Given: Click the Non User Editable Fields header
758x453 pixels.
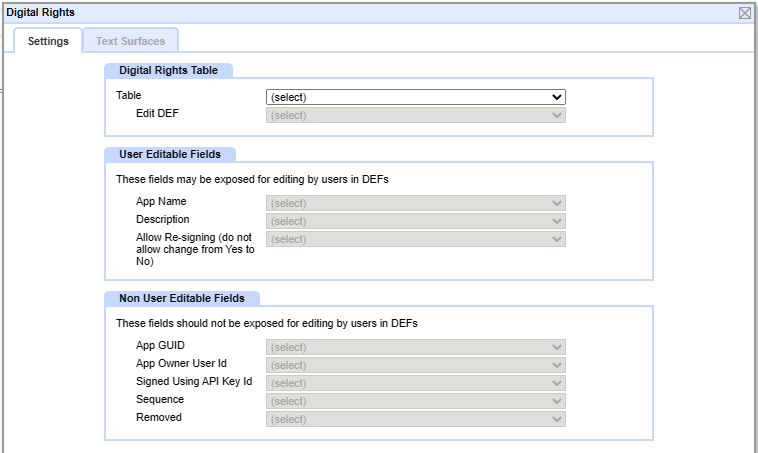Looking at the screenshot, I should pyautogui.click(x=182, y=298).
